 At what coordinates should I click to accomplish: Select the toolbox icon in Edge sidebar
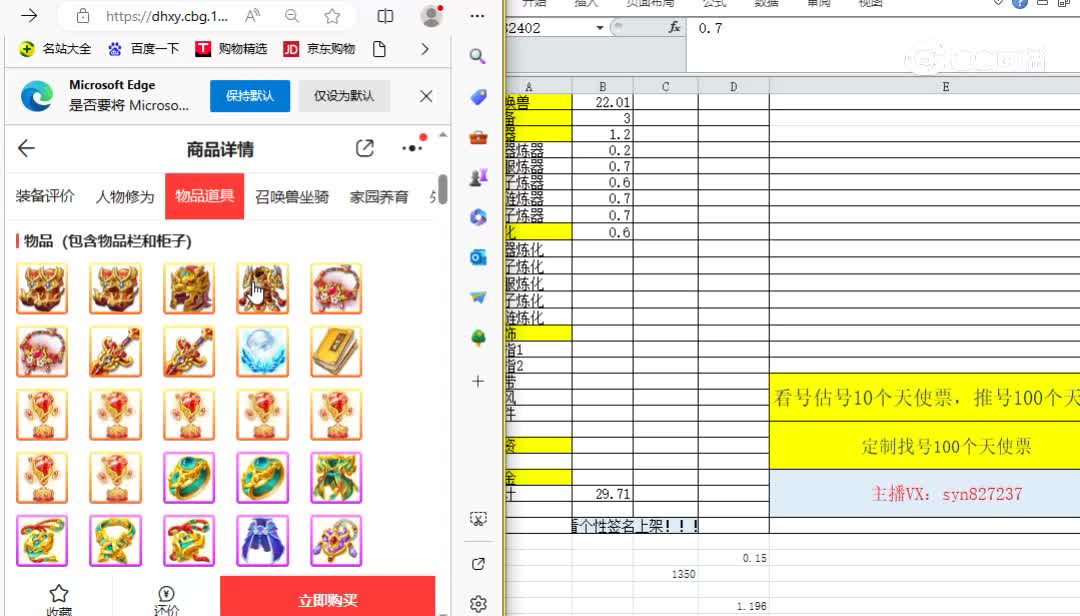pyautogui.click(x=478, y=139)
